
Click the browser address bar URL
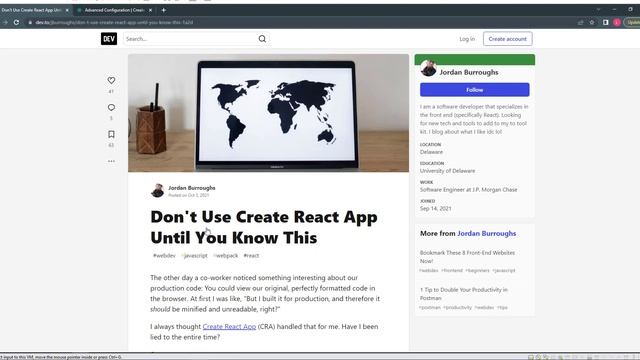click(x=114, y=22)
